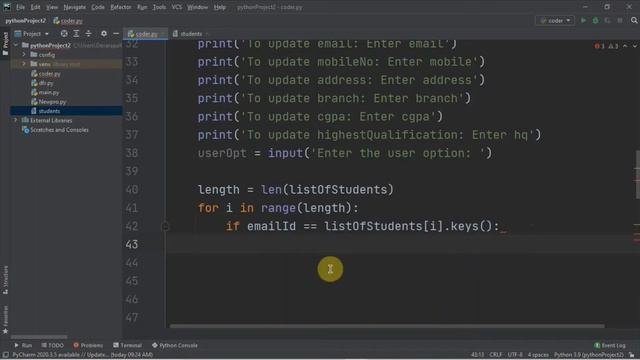Viewport: 640px width, 360px height.
Task: Open the Window menu
Action: pyautogui.click(x=198, y=7)
